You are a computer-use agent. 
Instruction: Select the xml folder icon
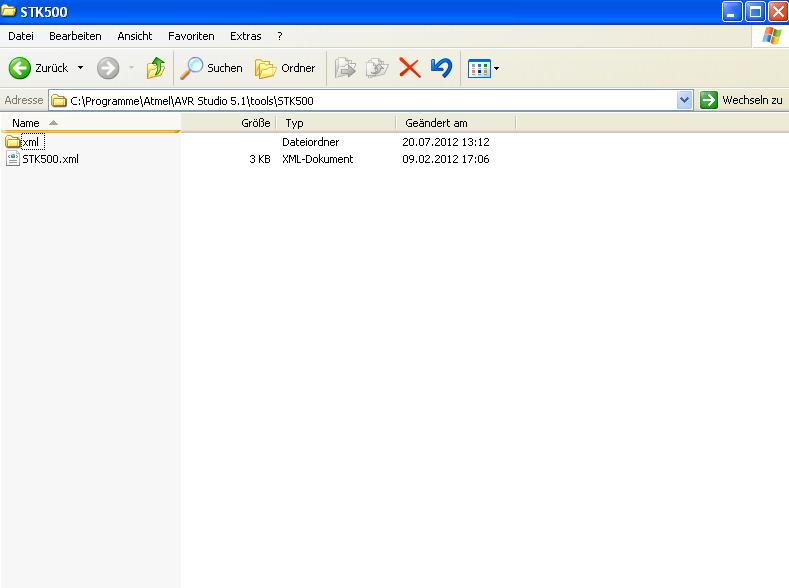(13, 141)
